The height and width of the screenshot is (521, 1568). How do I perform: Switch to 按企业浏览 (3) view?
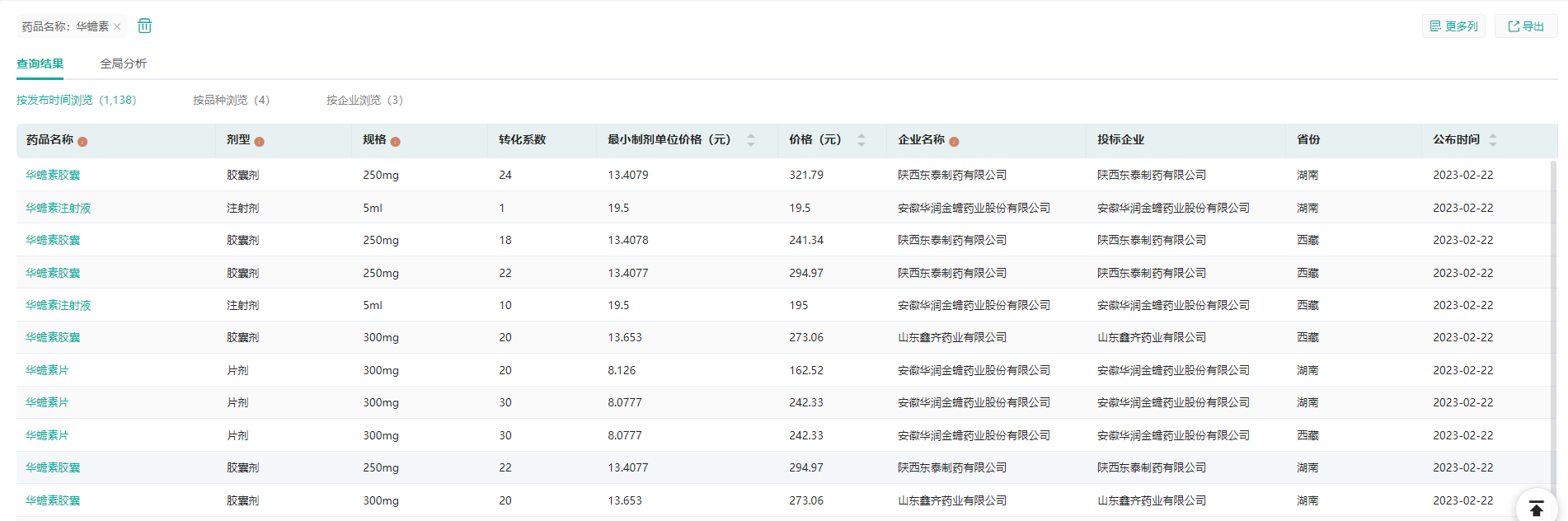[x=364, y=100]
